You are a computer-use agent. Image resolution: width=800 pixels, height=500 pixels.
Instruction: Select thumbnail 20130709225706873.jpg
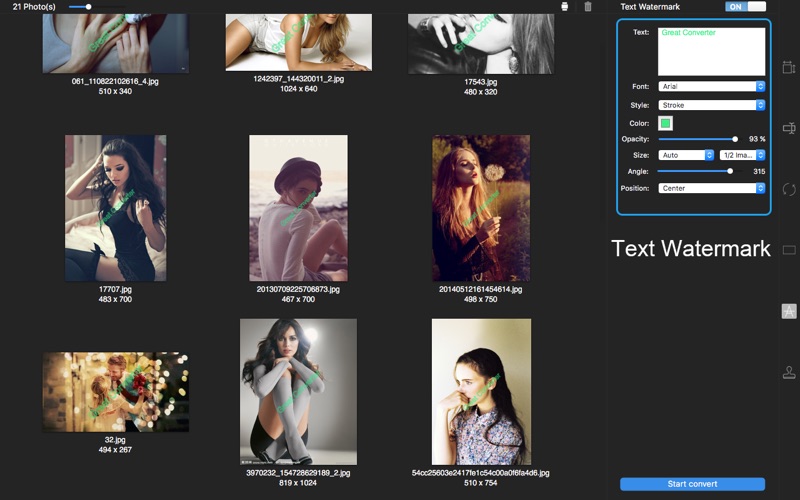298,208
